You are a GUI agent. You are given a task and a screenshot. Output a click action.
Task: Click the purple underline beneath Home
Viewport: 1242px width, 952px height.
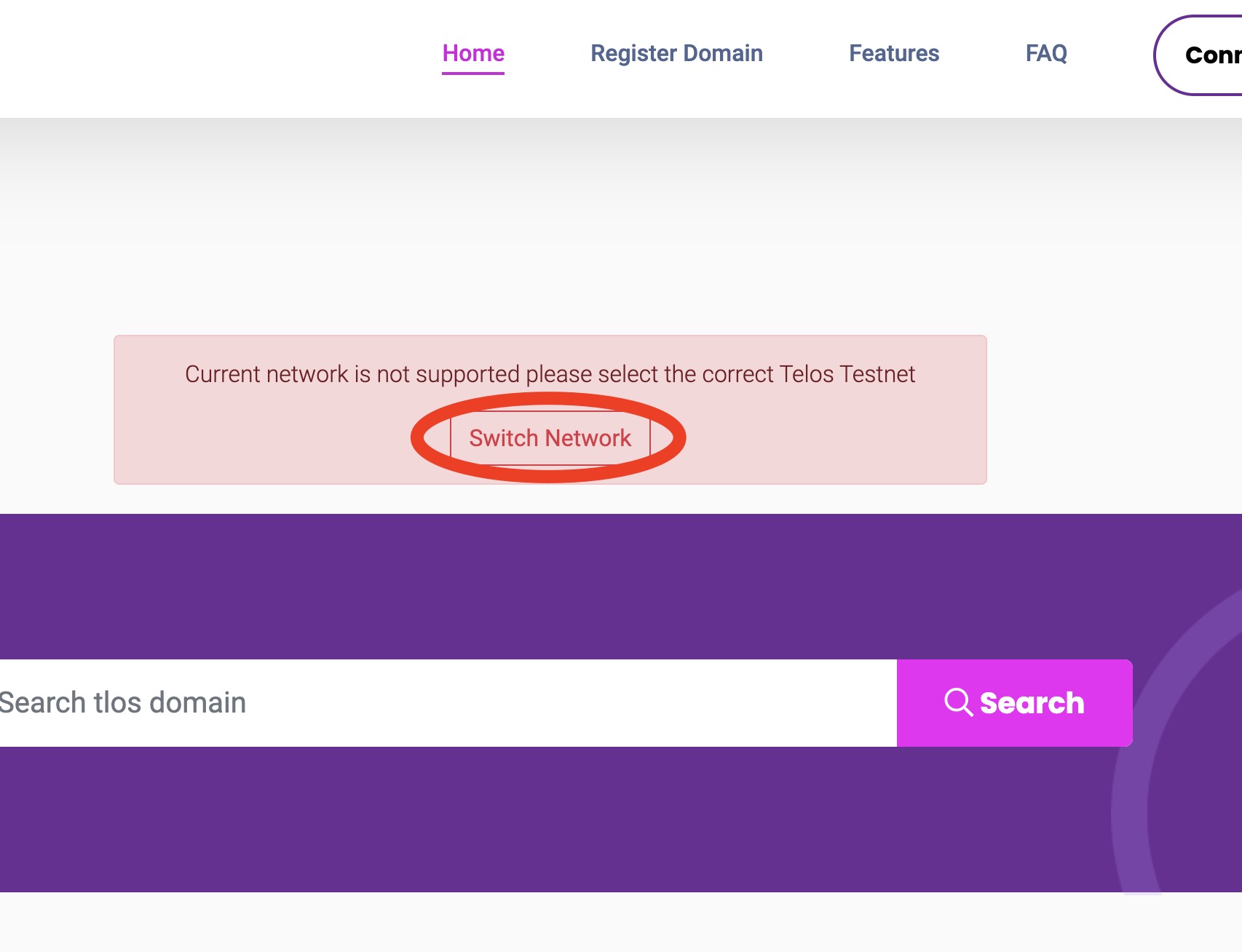click(473, 73)
